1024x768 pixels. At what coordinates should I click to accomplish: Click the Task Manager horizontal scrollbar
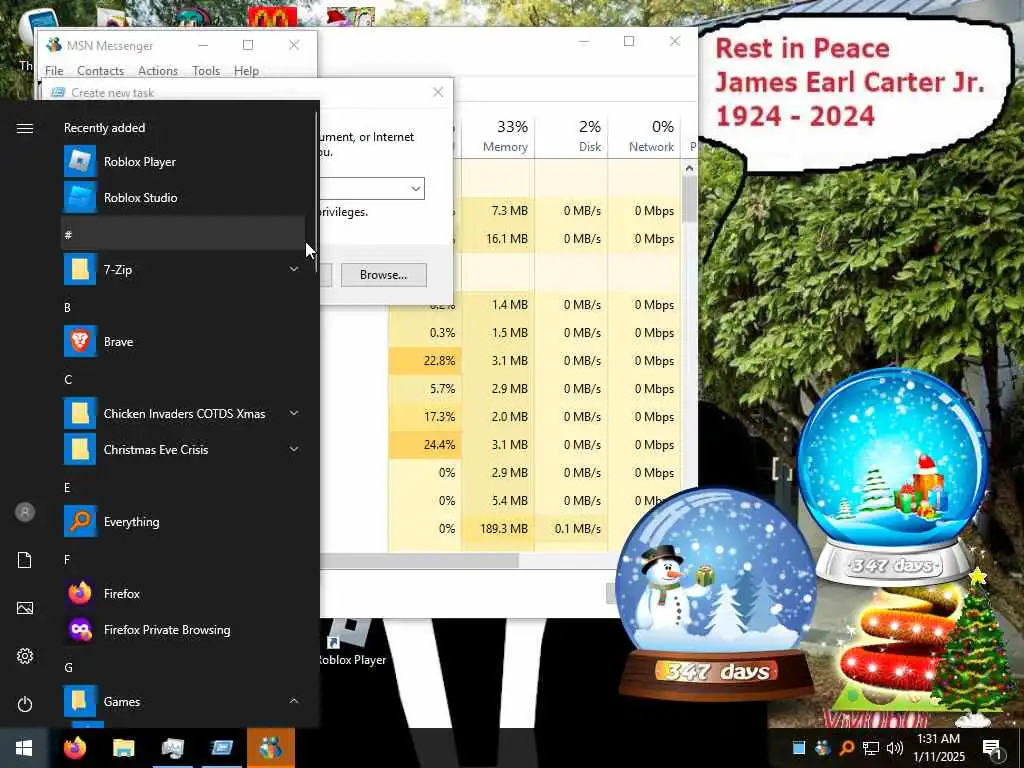pos(419,560)
